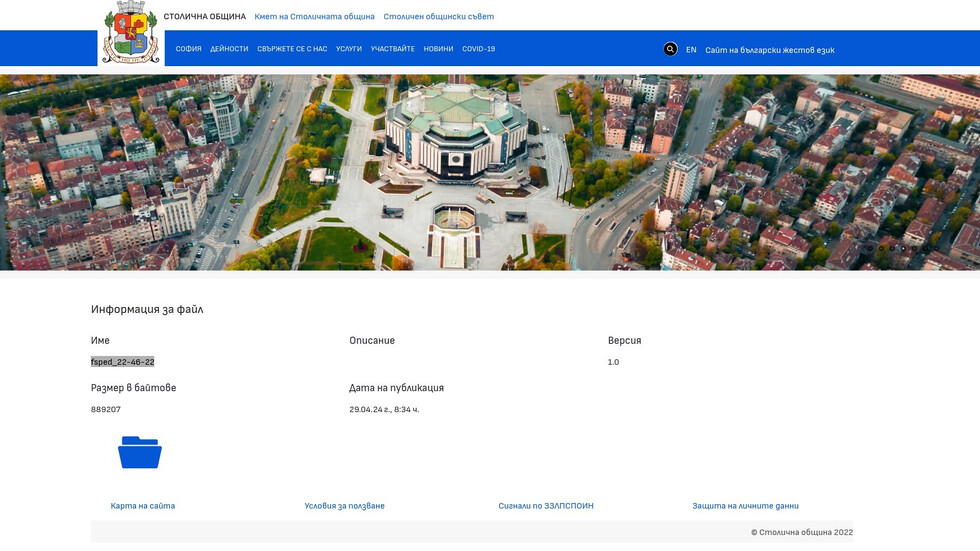
Task: Open Карта на сайта footer link
Action: 143,506
